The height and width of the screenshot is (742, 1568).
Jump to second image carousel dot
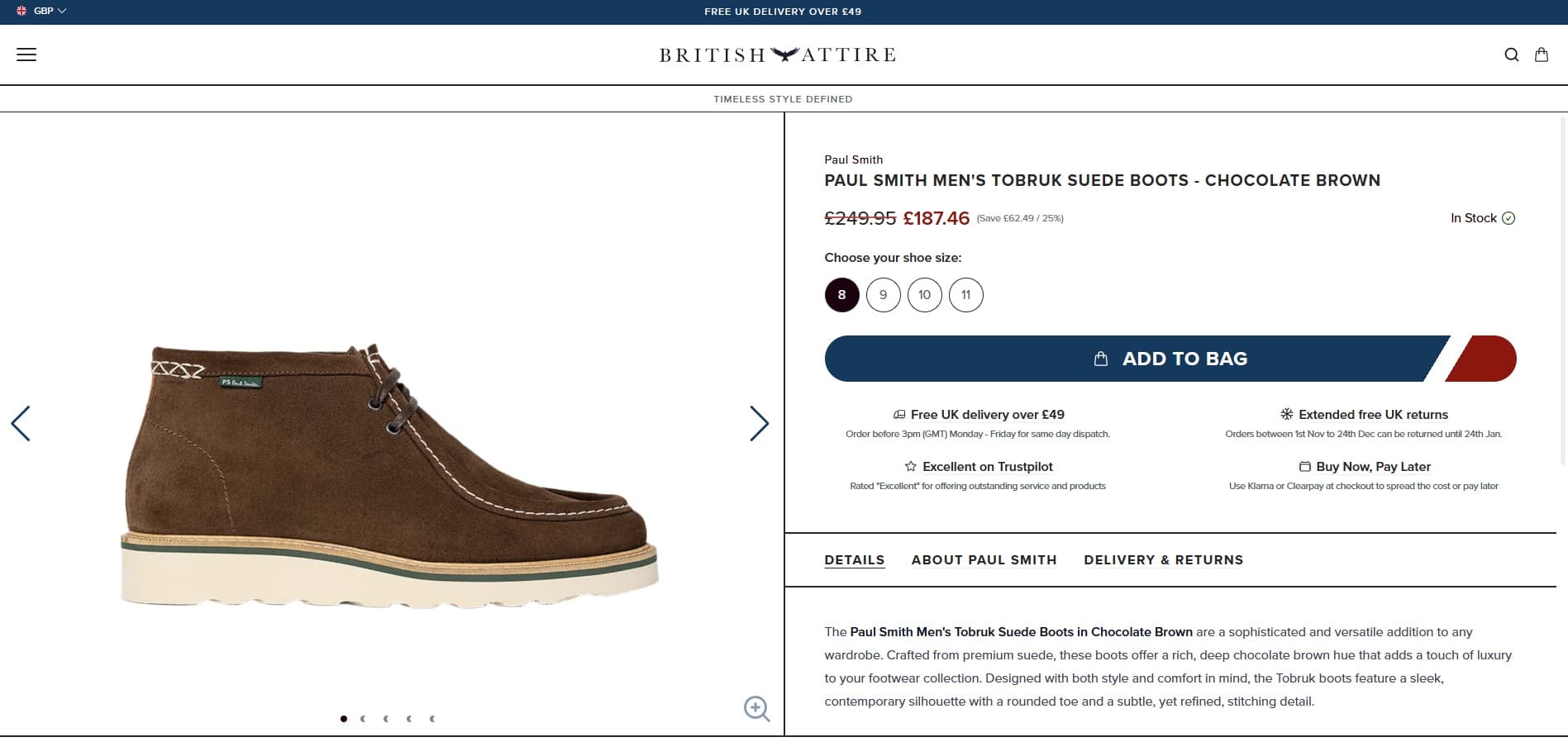364,719
